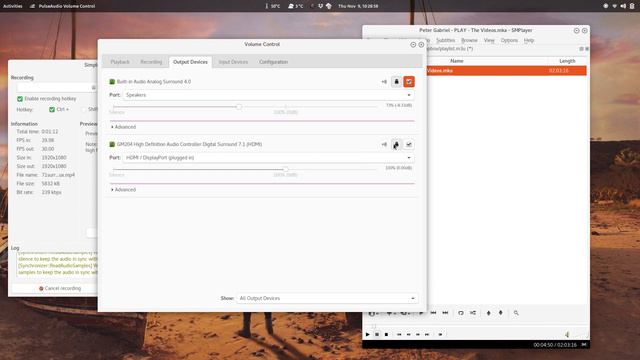Click SMPlayer pause button
This screenshot has height=360, width=640.
click(x=377, y=334)
